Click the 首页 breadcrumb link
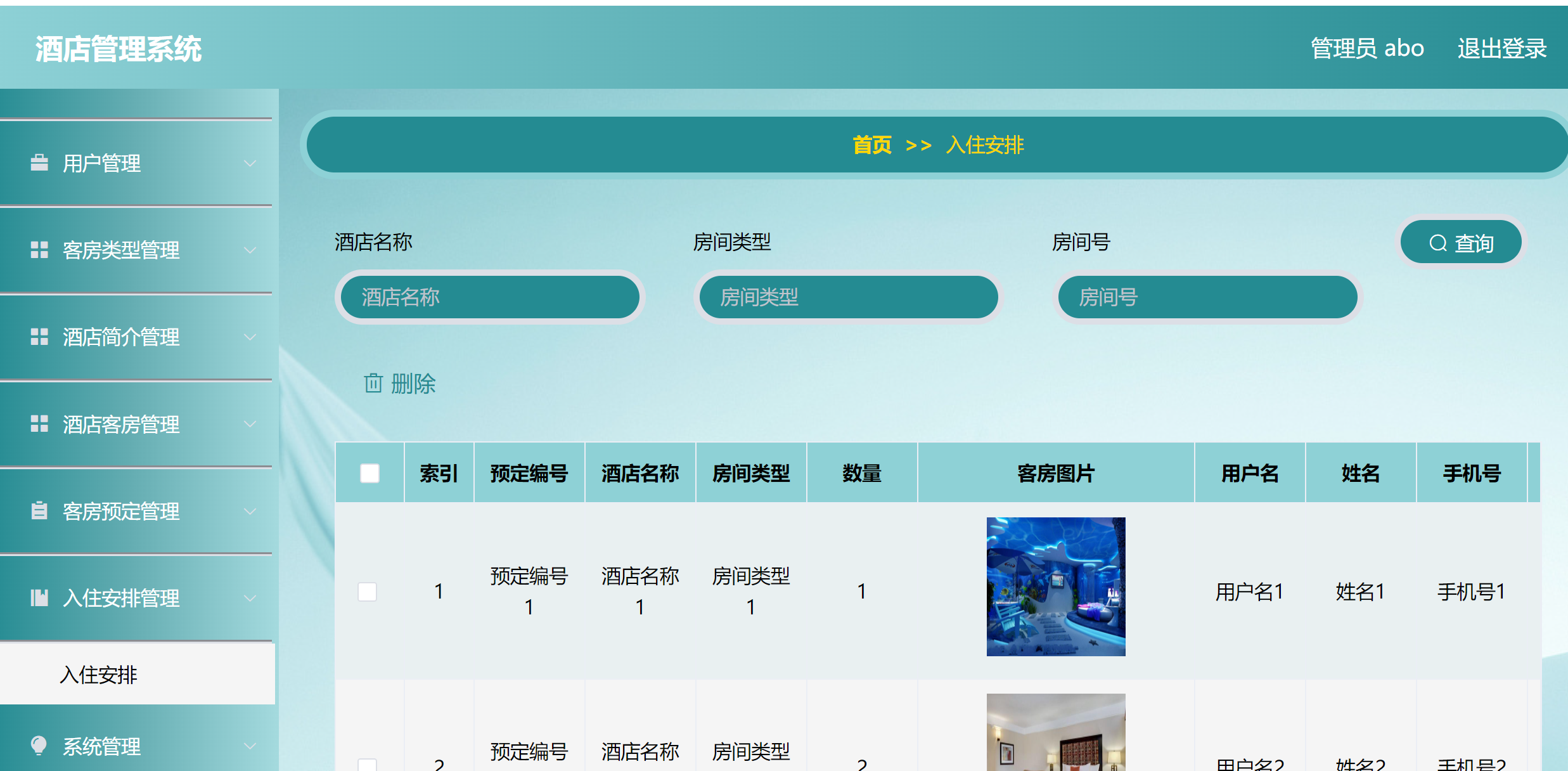 point(872,145)
